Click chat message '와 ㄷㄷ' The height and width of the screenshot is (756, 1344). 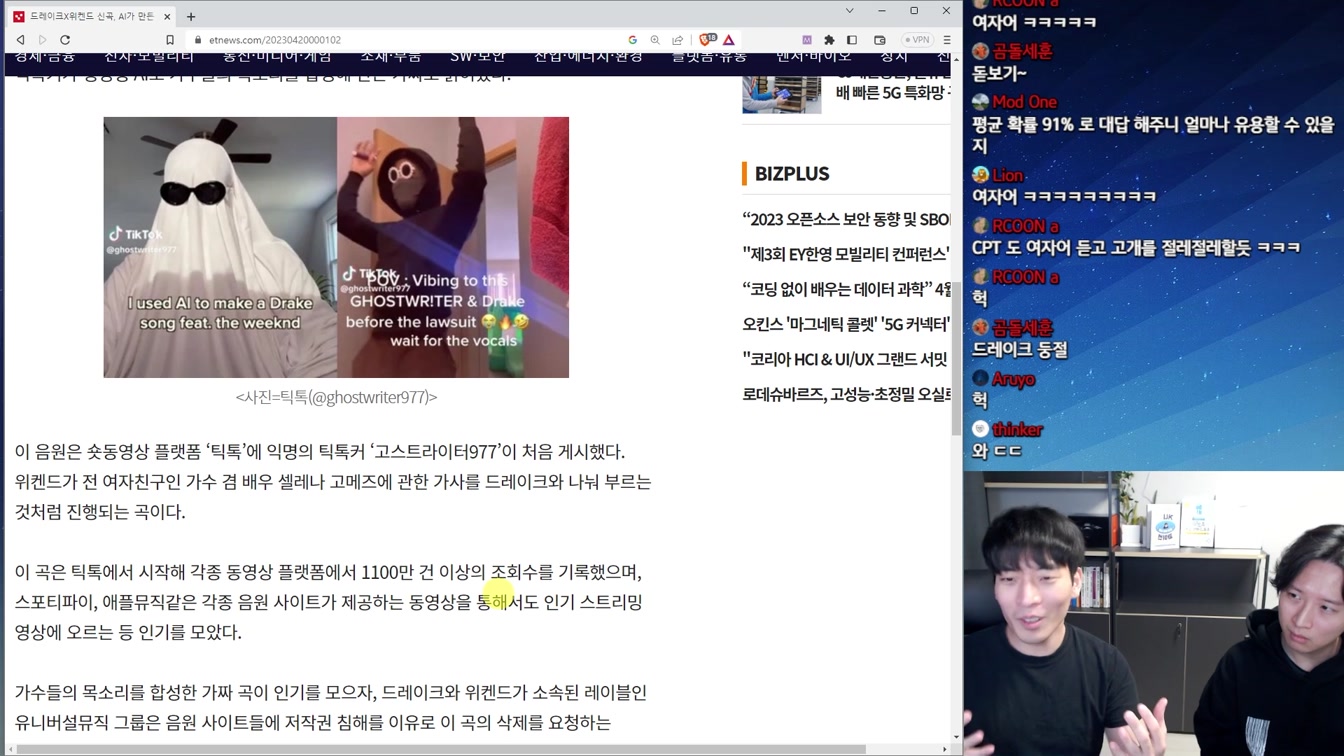pyautogui.click(x=997, y=451)
